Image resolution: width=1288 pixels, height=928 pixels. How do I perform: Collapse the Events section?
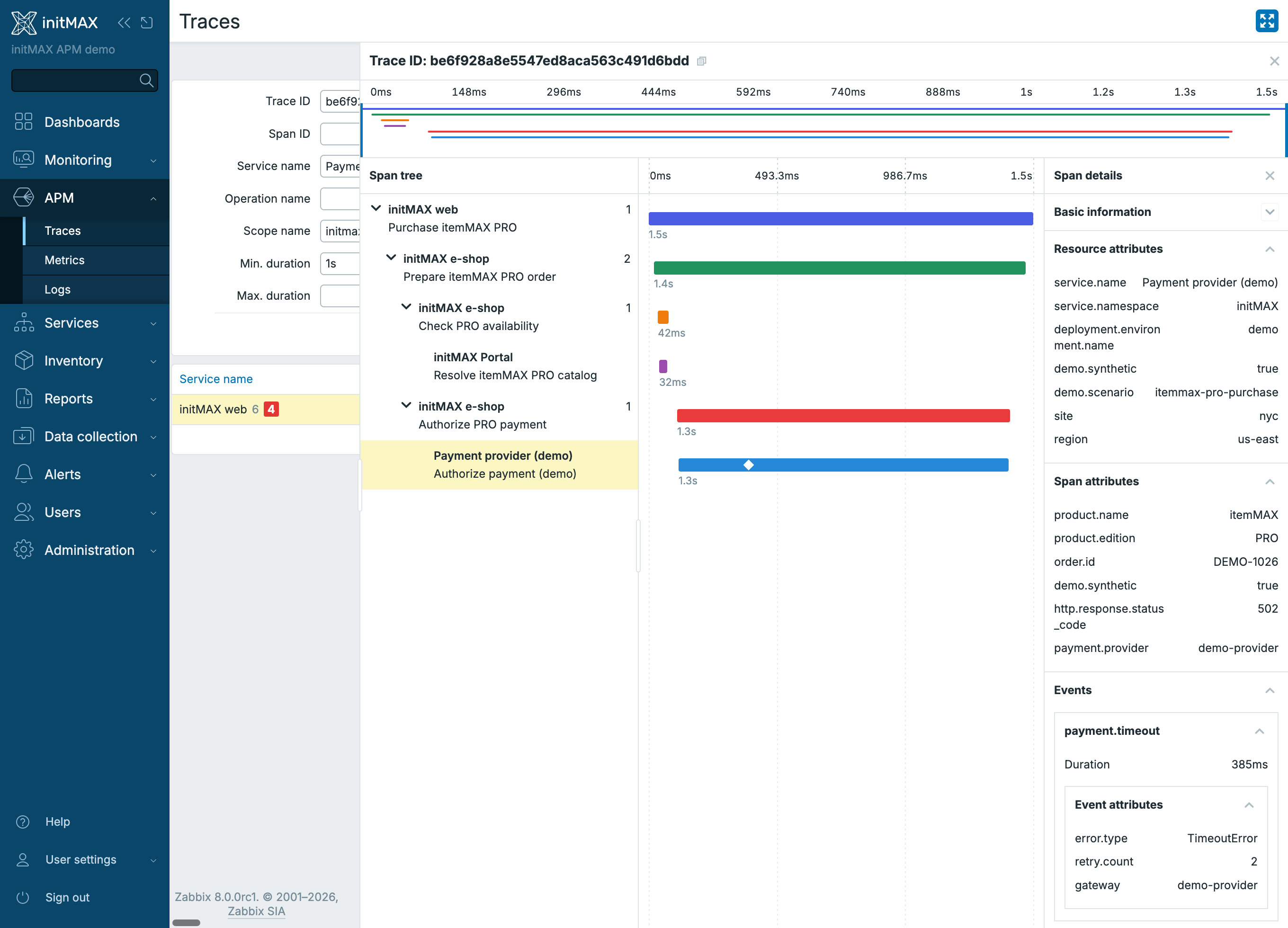point(1270,691)
